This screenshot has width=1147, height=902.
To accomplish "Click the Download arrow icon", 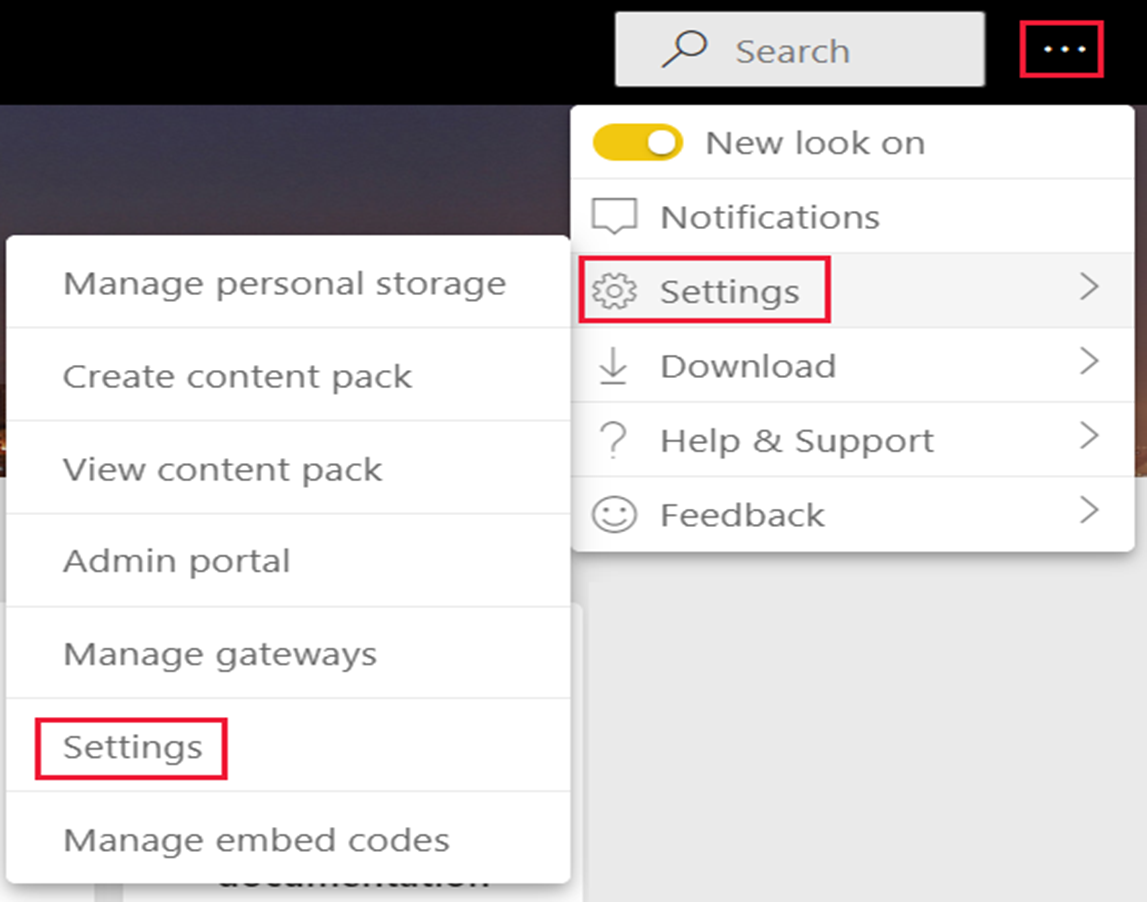I will click(x=613, y=366).
